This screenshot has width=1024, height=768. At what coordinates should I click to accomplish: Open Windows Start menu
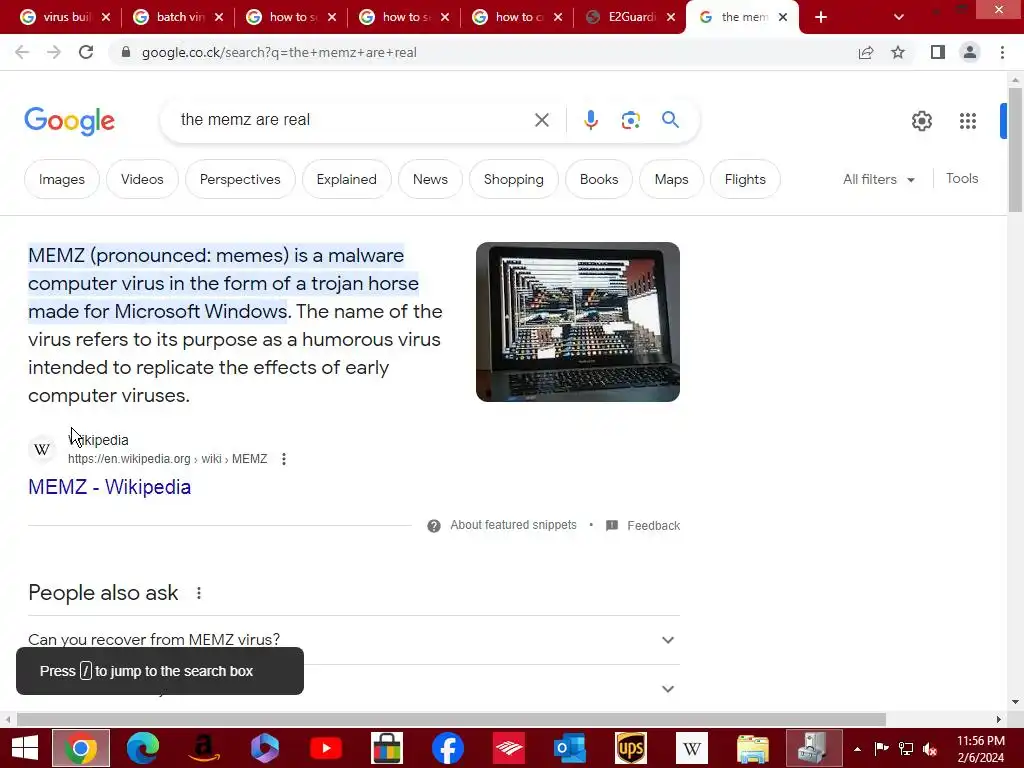25,748
